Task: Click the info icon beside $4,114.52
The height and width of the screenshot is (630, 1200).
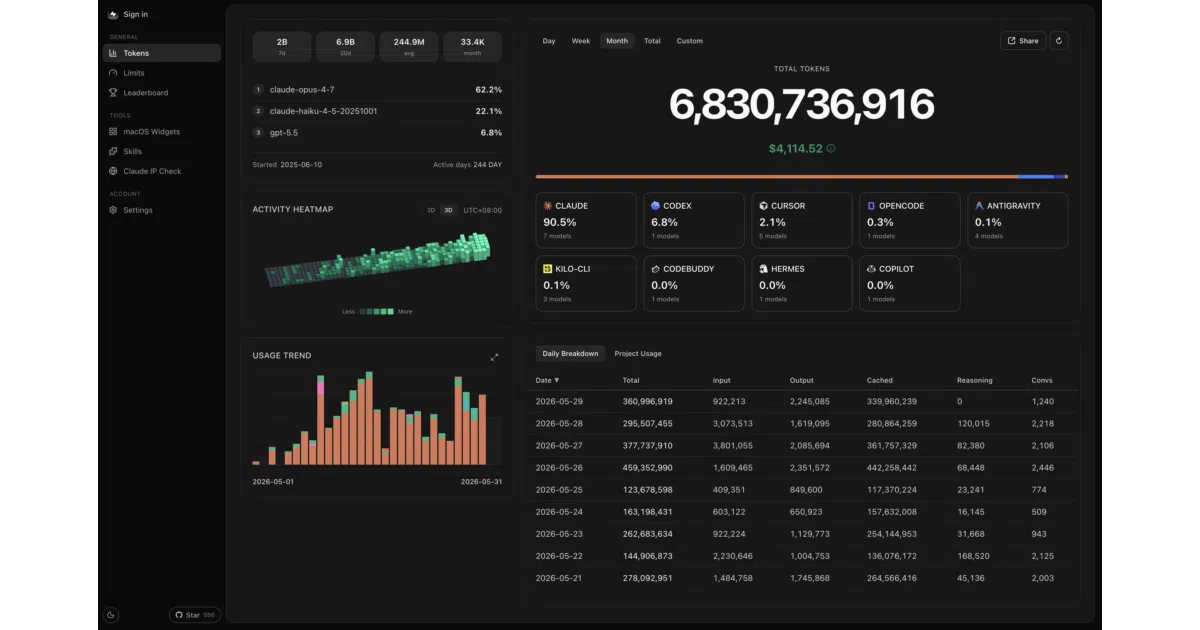Action: (831, 148)
